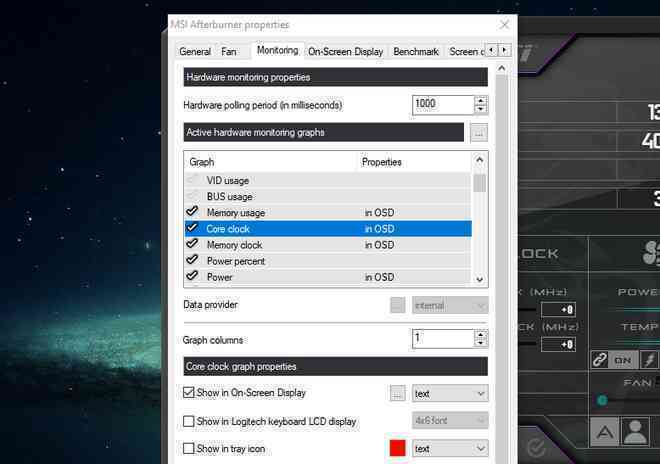The height and width of the screenshot is (464, 660).
Task: Toggle the ON button in Afterburner
Action: 623,360
